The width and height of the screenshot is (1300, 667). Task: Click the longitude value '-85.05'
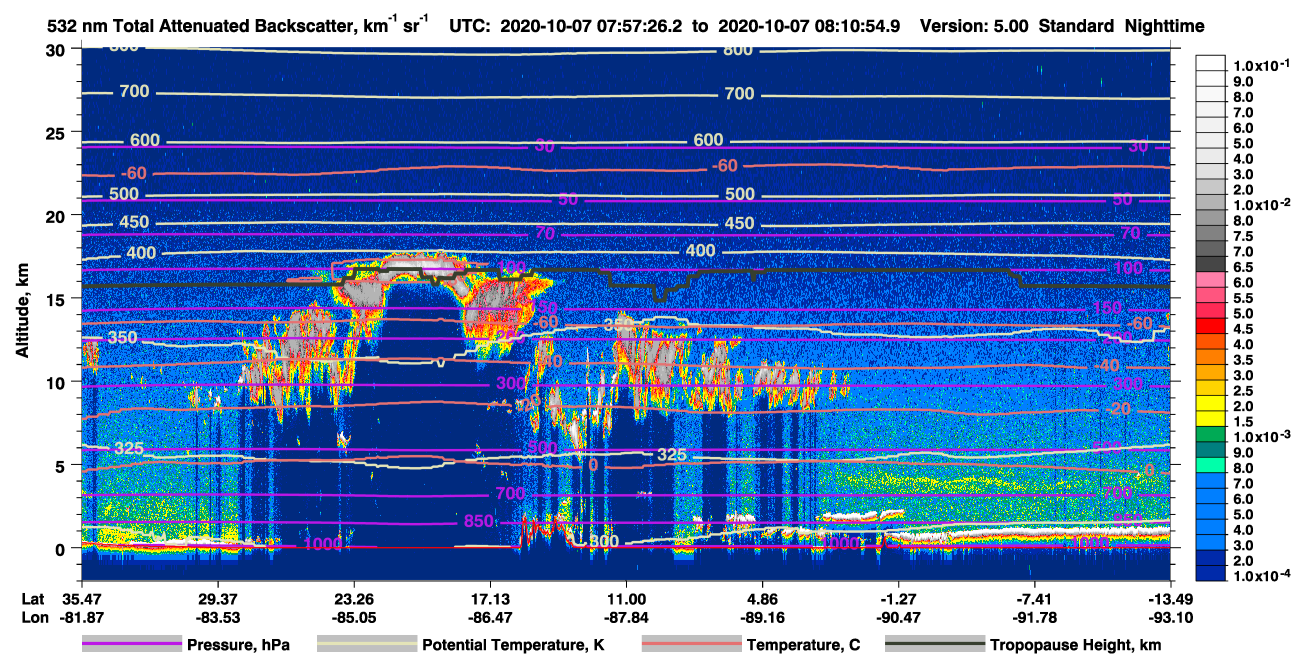pyautogui.click(x=353, y=617)
